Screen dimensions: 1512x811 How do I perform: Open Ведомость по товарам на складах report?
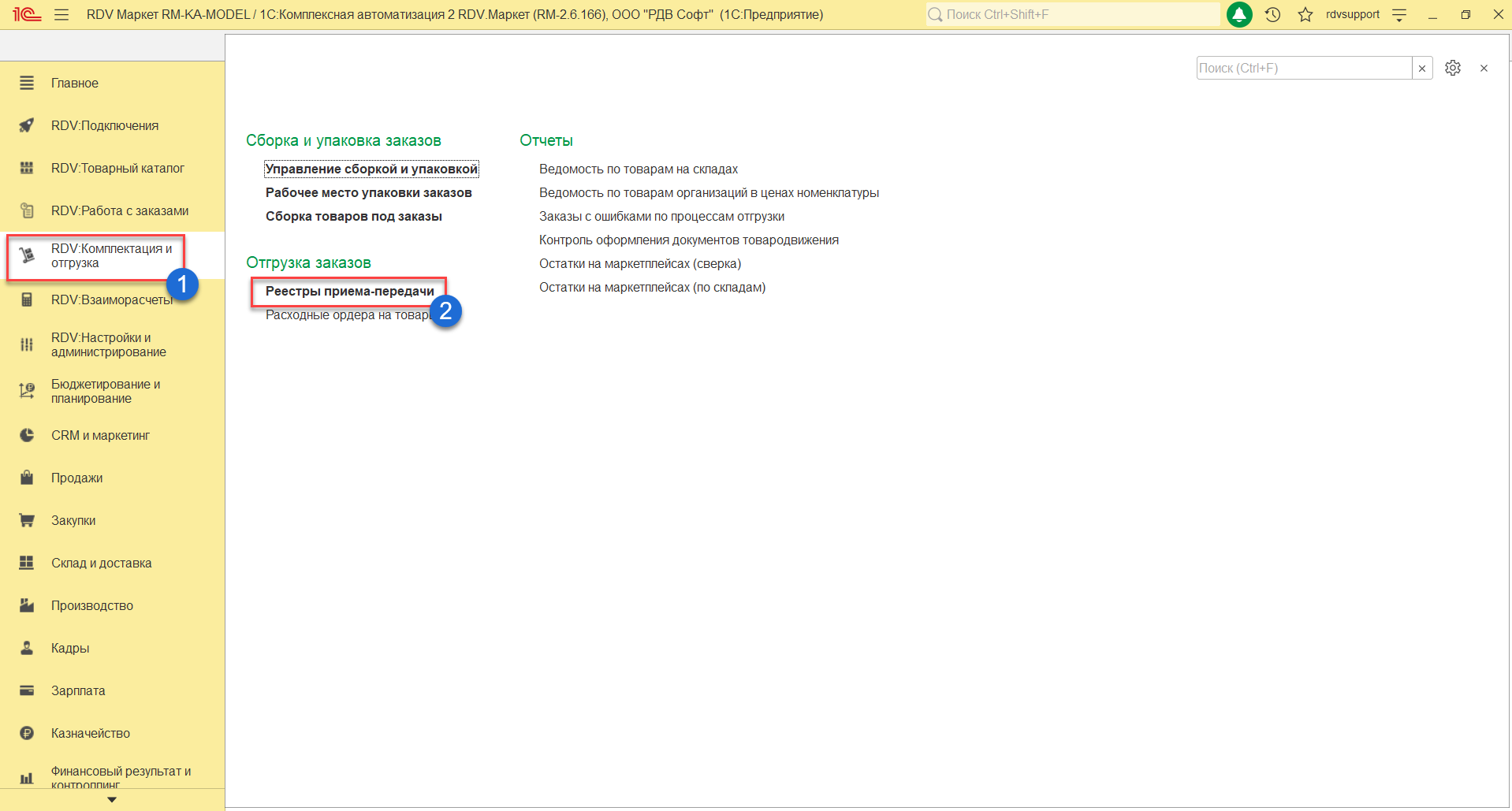tap(639, 169)
